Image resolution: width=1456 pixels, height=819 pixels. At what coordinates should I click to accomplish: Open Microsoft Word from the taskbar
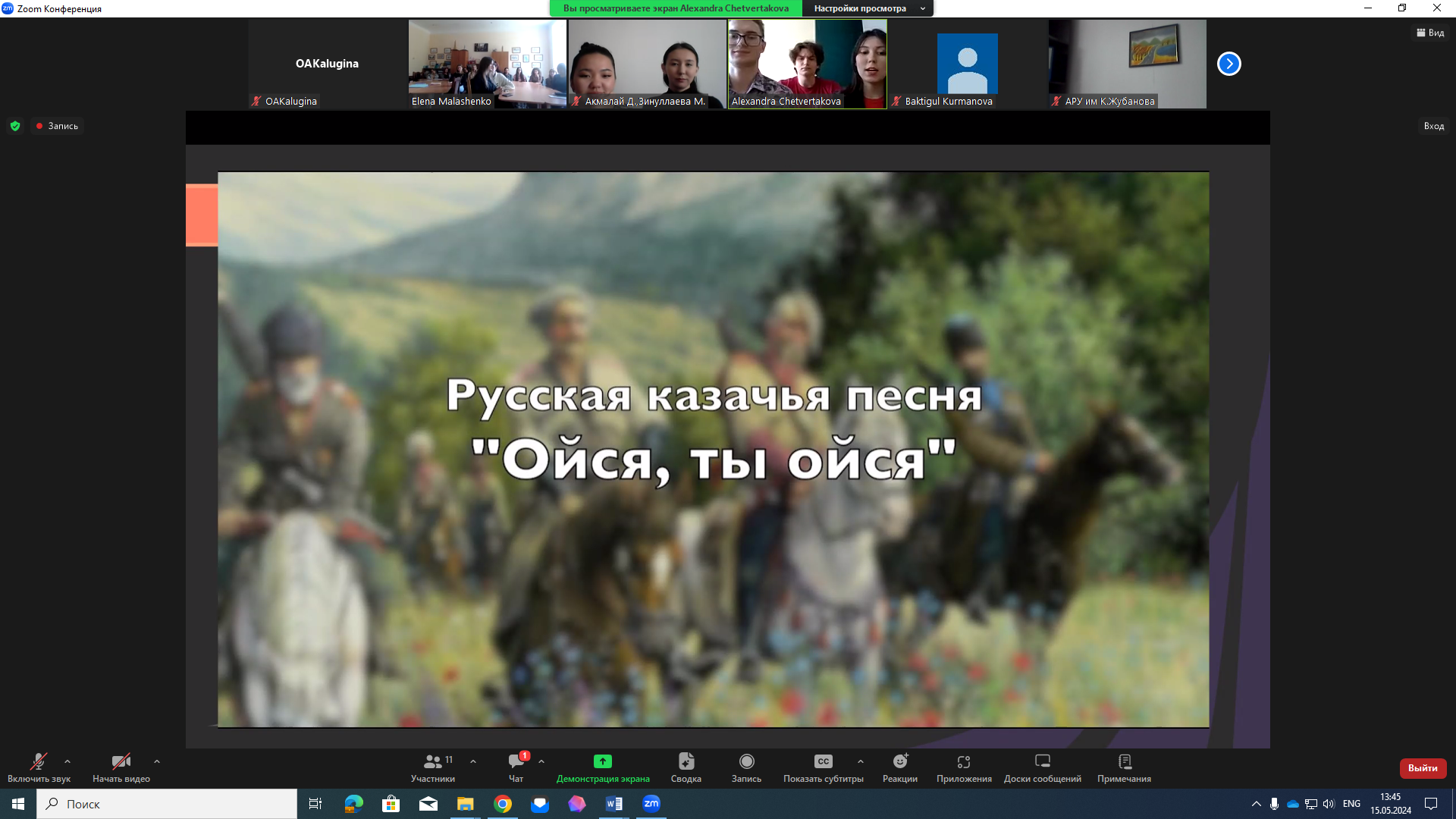(614, 804)
